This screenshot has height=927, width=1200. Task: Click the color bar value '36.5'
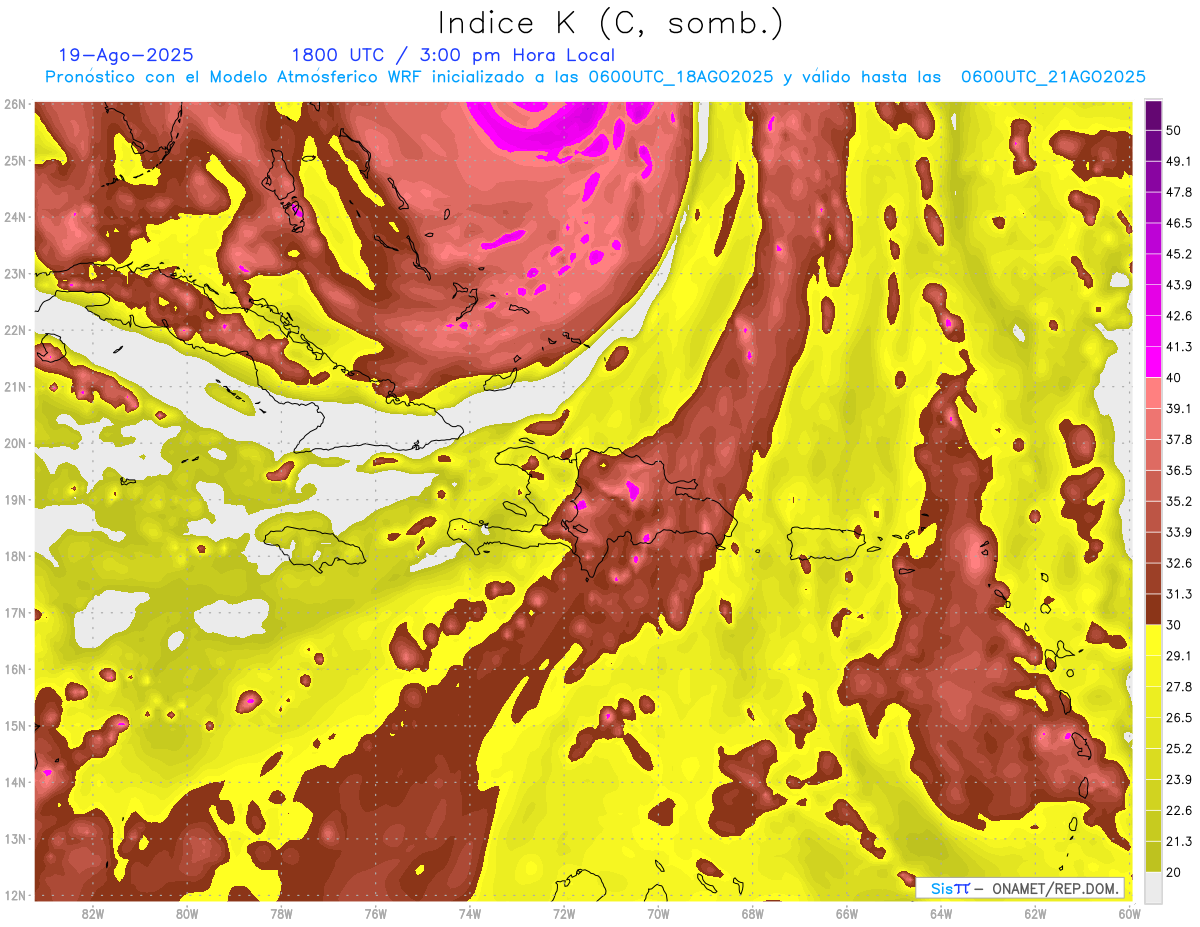coord(1178,470)
